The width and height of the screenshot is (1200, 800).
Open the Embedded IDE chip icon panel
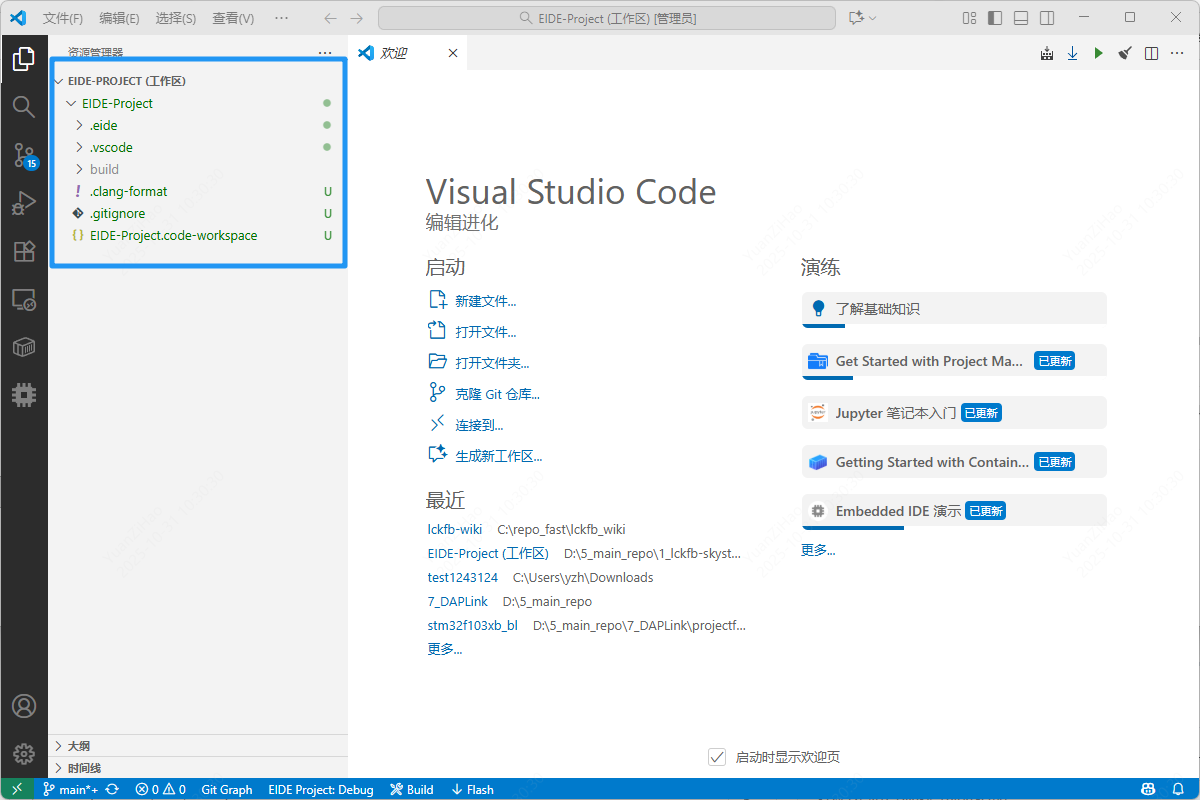[24, 395]
